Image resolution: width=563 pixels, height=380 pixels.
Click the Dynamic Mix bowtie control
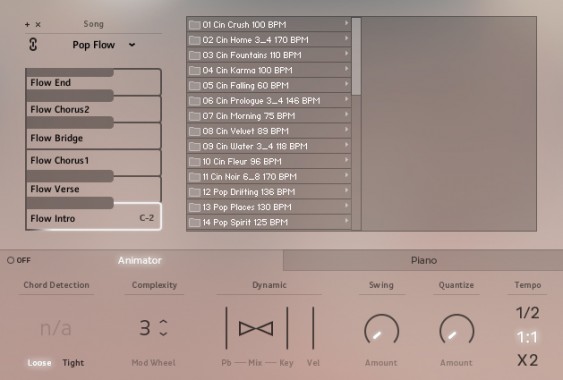[x=256, y=328]
